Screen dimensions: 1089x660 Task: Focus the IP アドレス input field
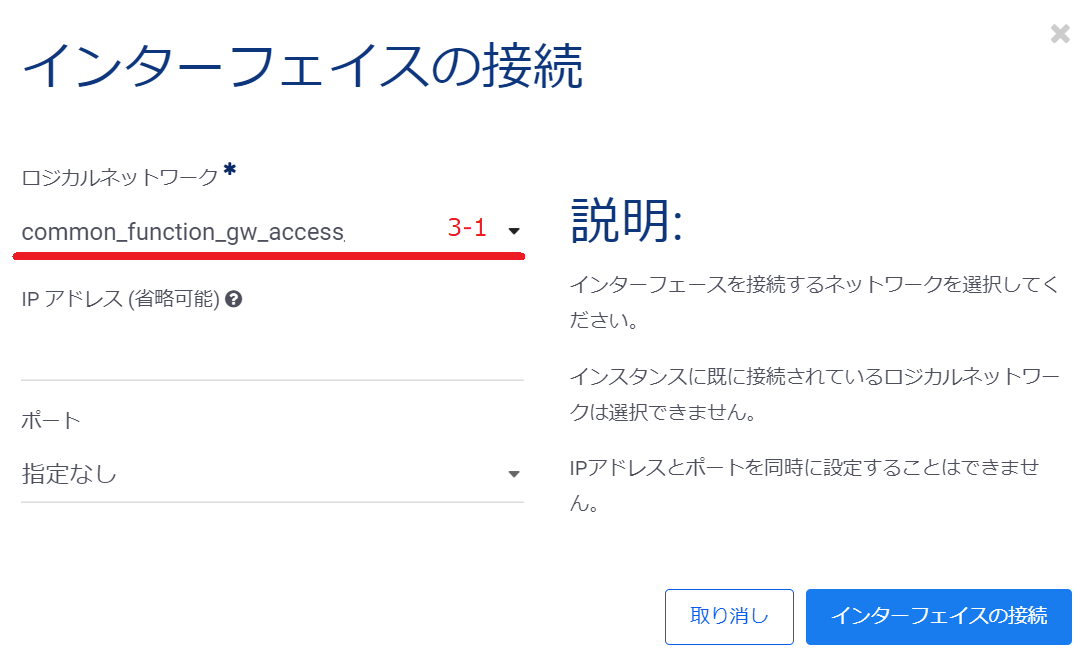(272, 356)
